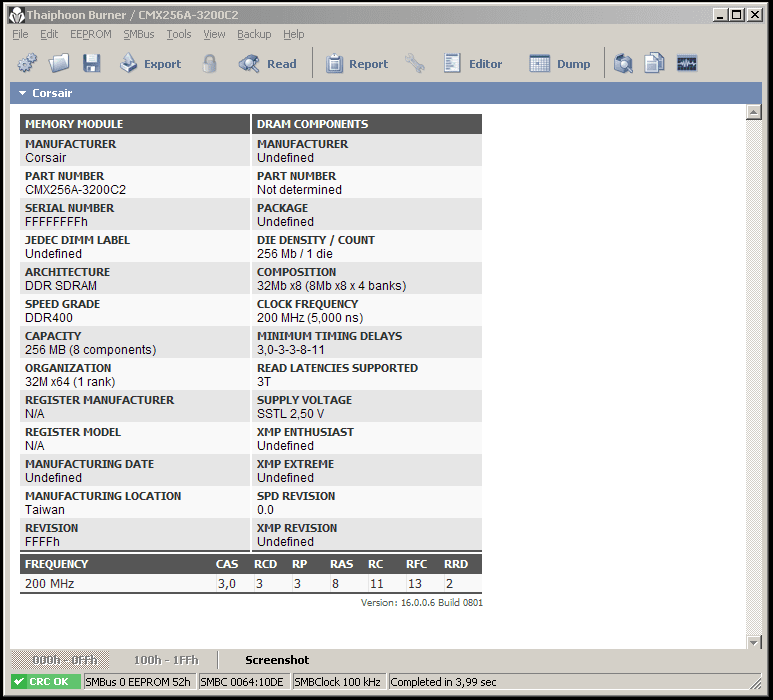
Task: Click the open file folder icon
Action: coord(59,64)
